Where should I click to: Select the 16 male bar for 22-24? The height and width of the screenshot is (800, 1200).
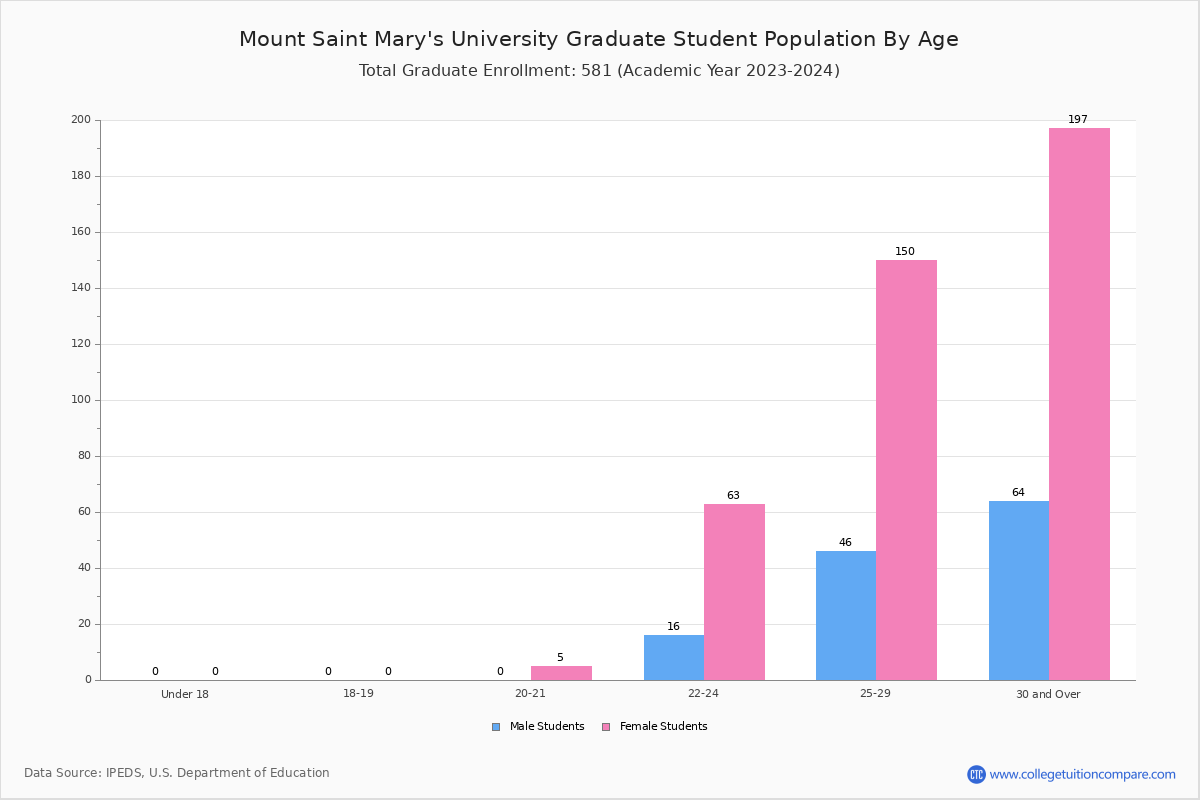coord(674,658)
